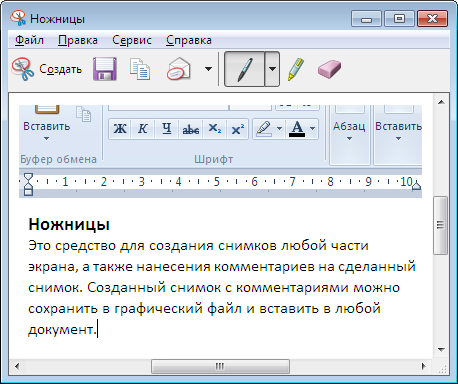
Task: Click the Шрифт group label
Action: pos(213,159)
